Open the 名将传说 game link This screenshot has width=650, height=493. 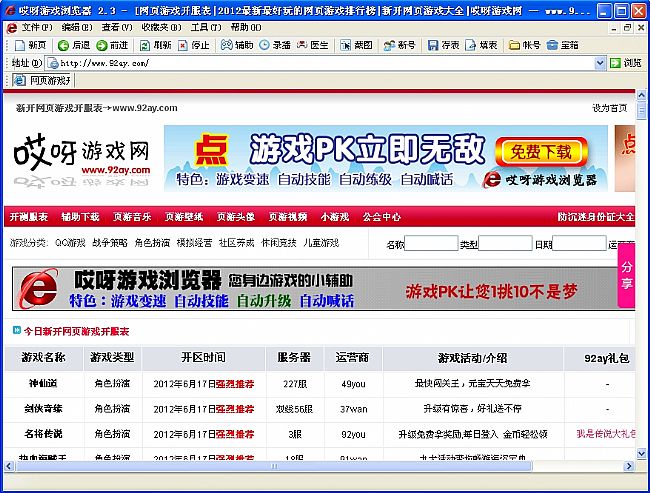43,434
